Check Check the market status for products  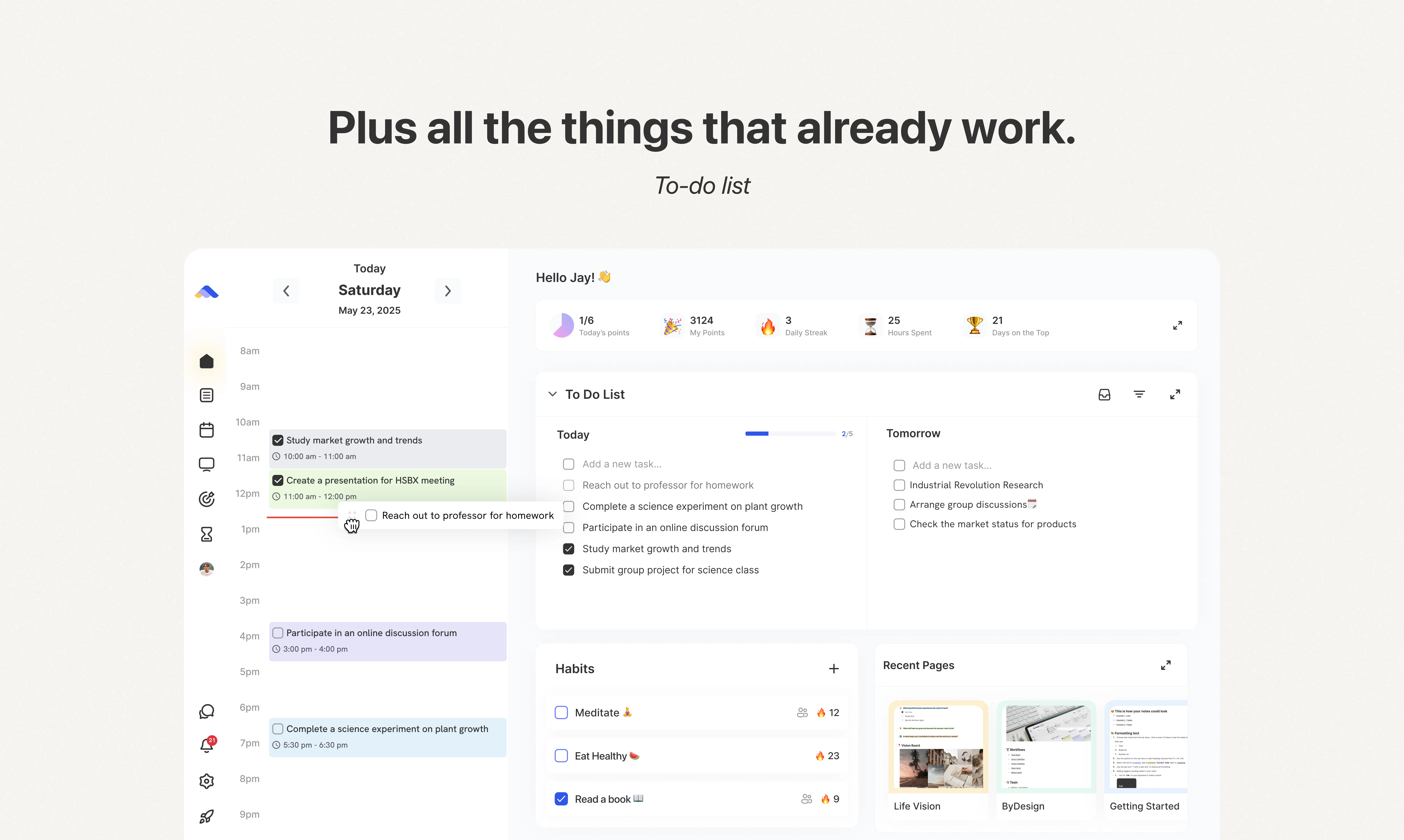899,524
